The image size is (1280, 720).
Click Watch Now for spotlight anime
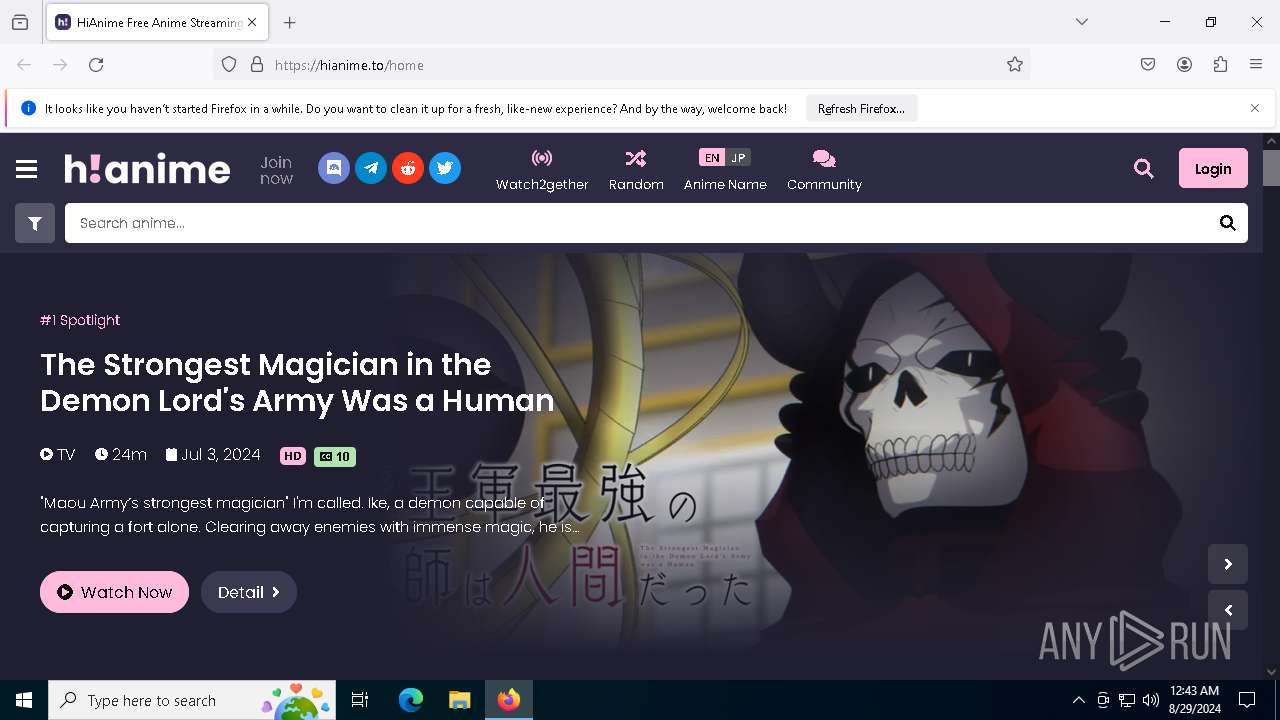pyautogui.click(x=114, y=592)
